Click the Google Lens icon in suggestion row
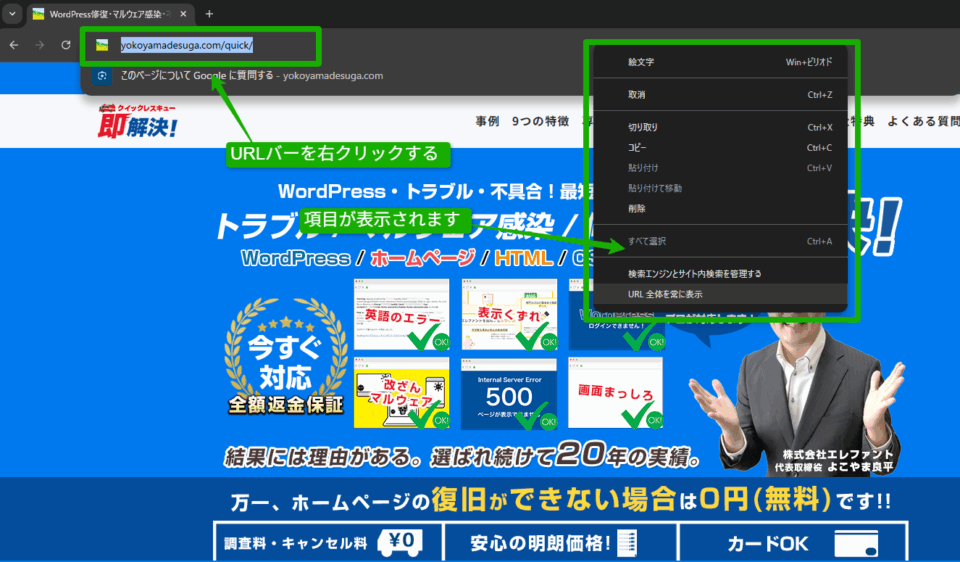The image size is (960, 562). pos(102,75)
